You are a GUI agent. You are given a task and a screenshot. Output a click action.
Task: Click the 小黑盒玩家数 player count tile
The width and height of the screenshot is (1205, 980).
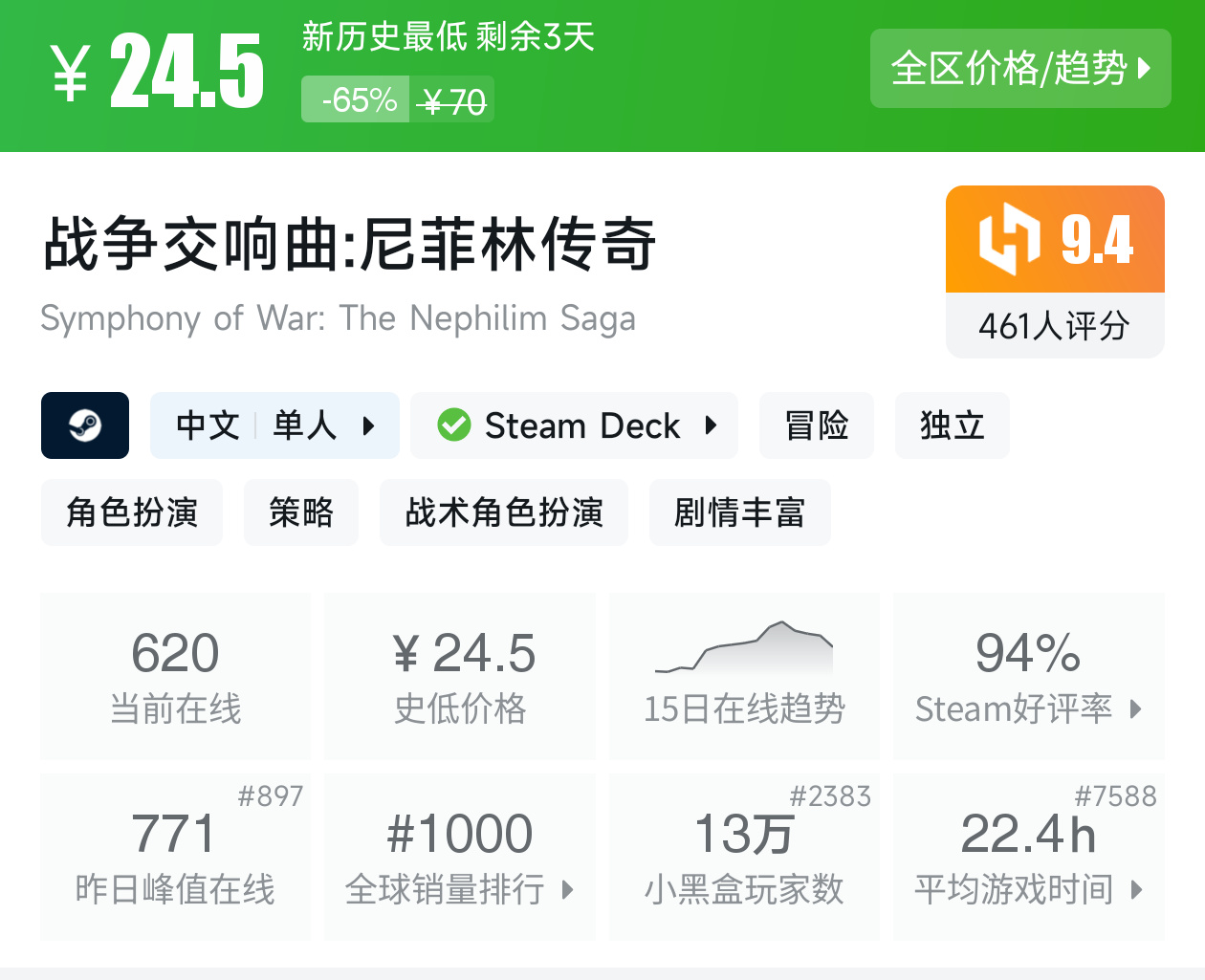point(744,857)
